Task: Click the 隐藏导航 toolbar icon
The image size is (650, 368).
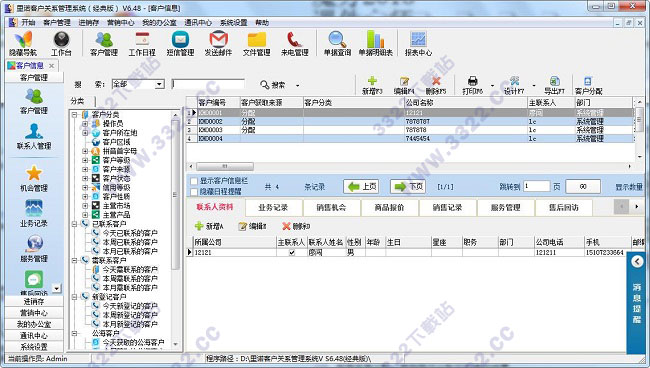Action: pos(23,43)
